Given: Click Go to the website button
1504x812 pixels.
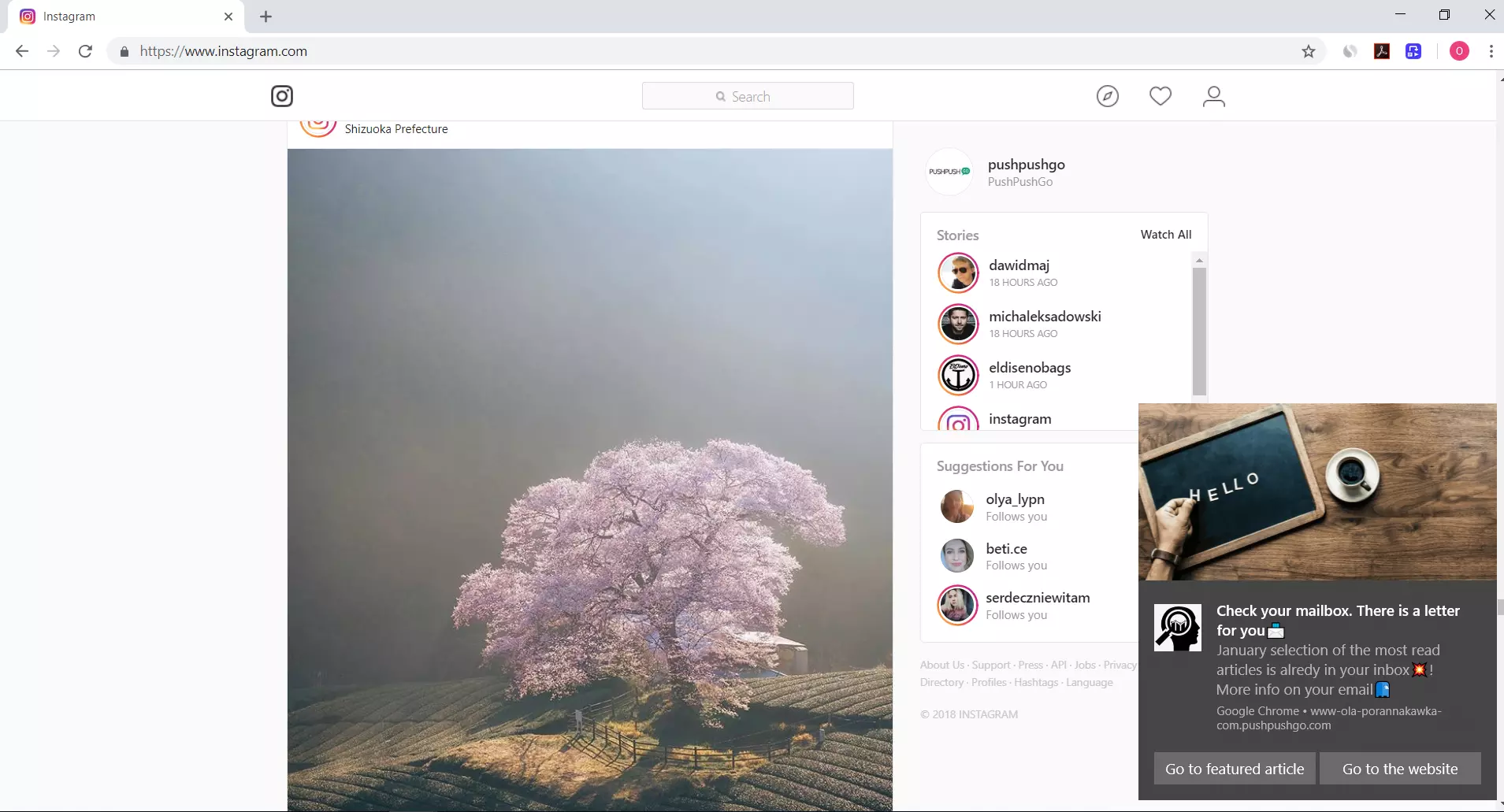Looking at the screenshot, I should (x=1400, y=769).
